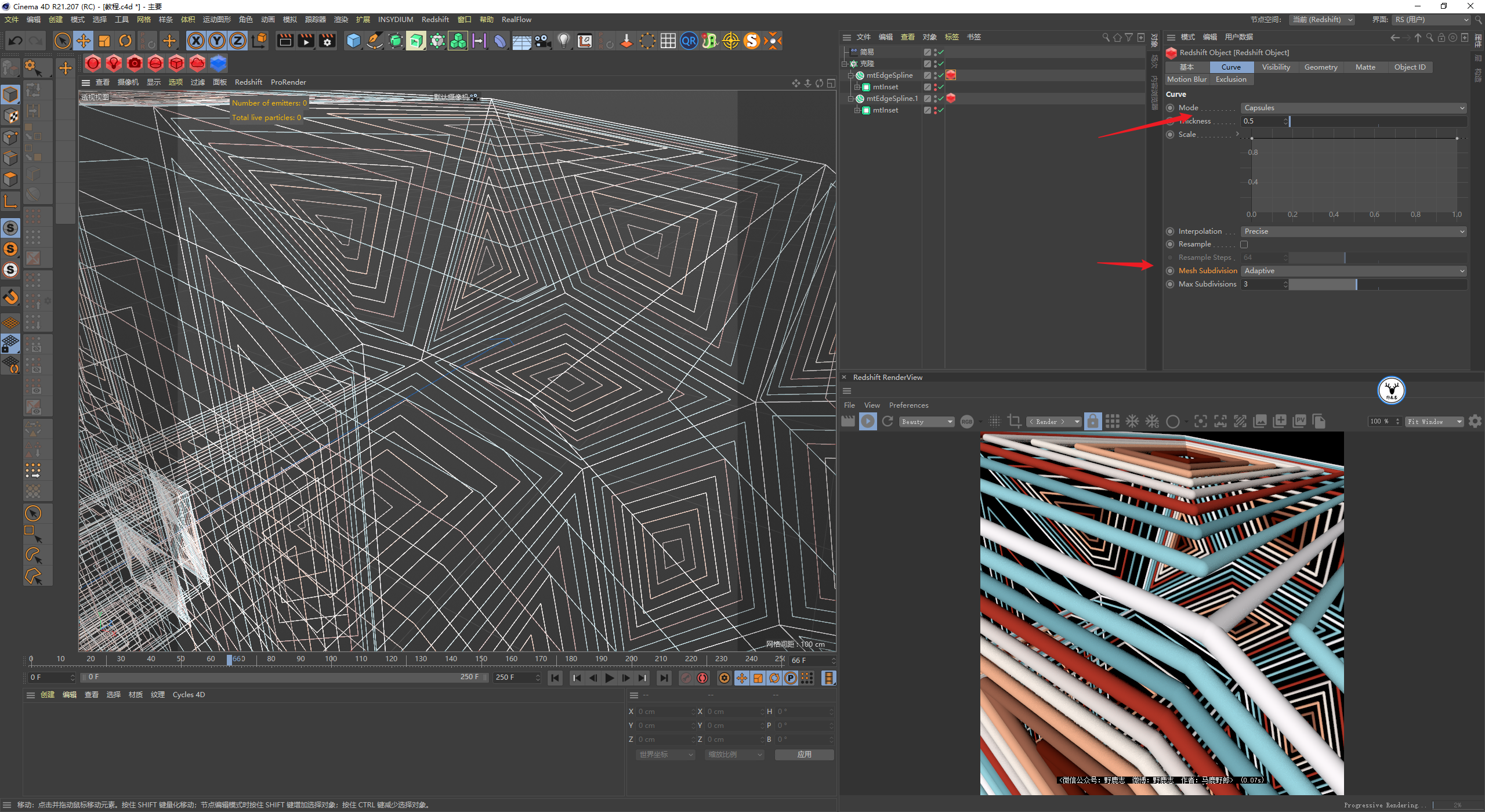
Task: Open the Beauty AOV dropdown
Action: click(926, 422)
